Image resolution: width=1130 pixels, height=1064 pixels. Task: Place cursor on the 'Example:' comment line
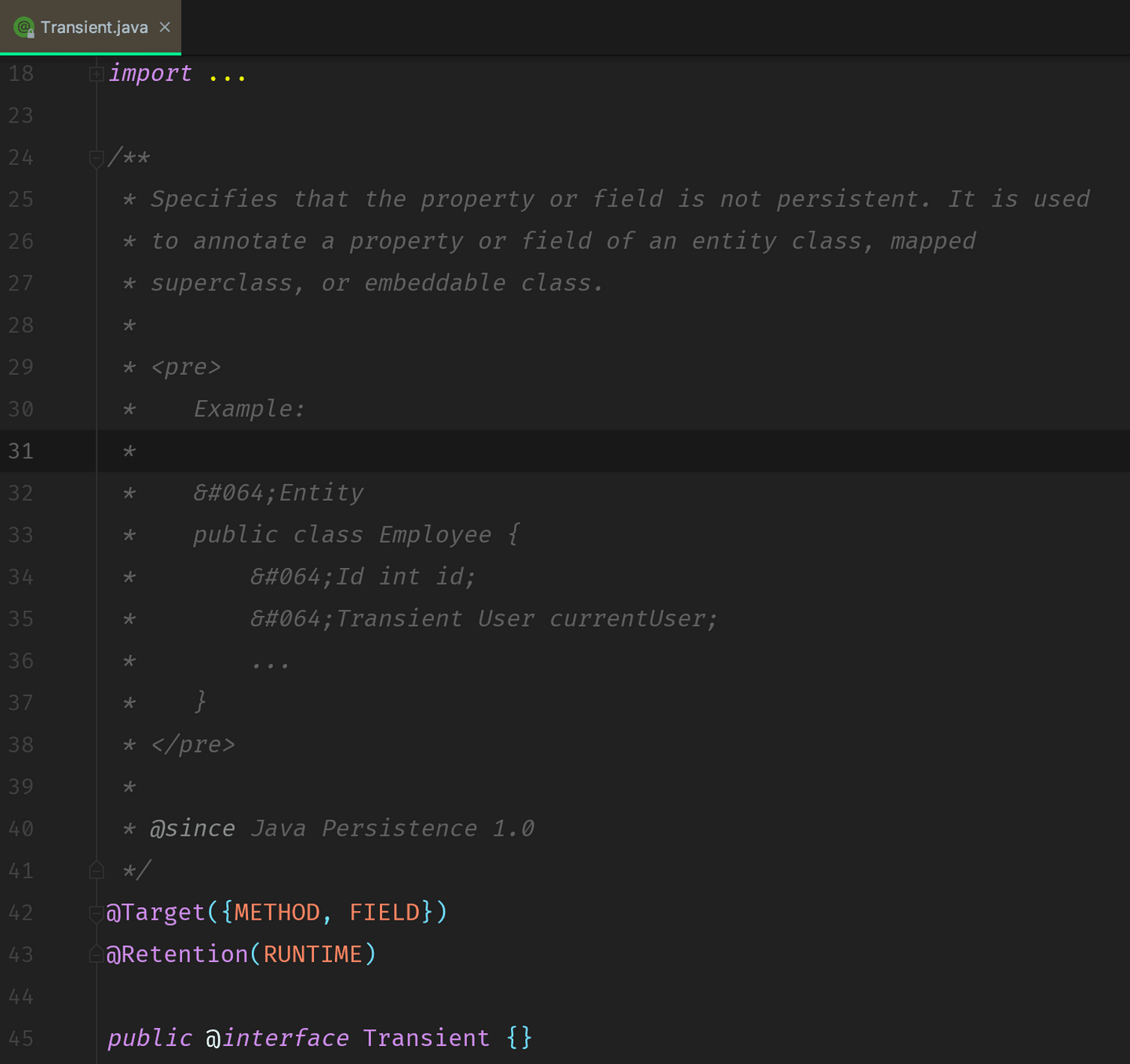tap(249, 409)
